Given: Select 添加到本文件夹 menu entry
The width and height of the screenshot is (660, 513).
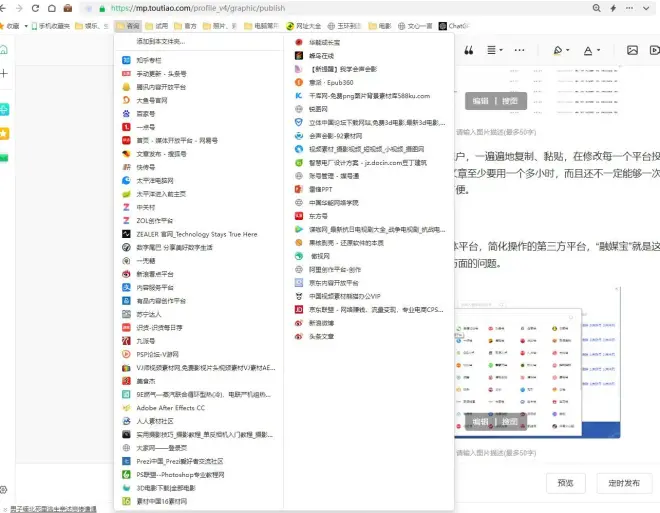Looking at the screenshot, I should pyautogui.click(x=160, y=42).
